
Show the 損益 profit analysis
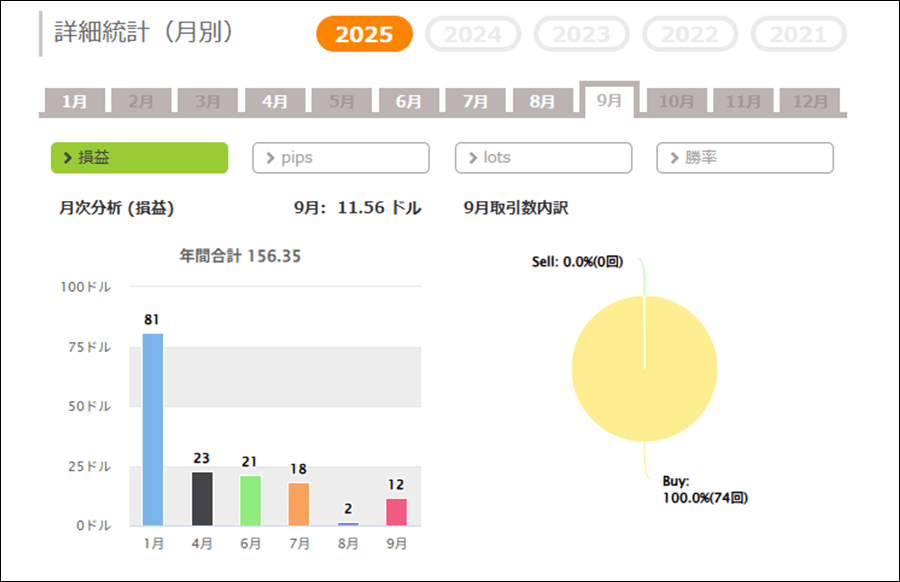(x=139, y=158)
